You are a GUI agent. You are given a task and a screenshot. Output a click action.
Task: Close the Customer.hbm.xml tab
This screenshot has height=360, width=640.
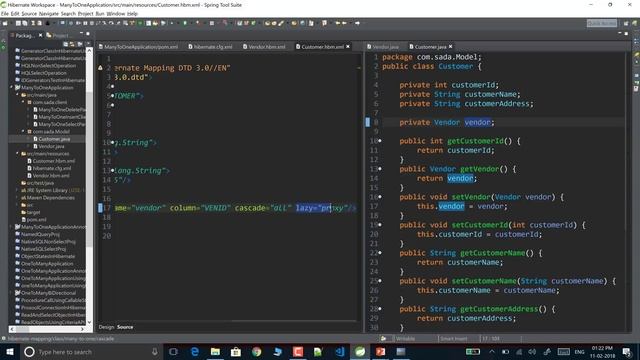point(348,47)
